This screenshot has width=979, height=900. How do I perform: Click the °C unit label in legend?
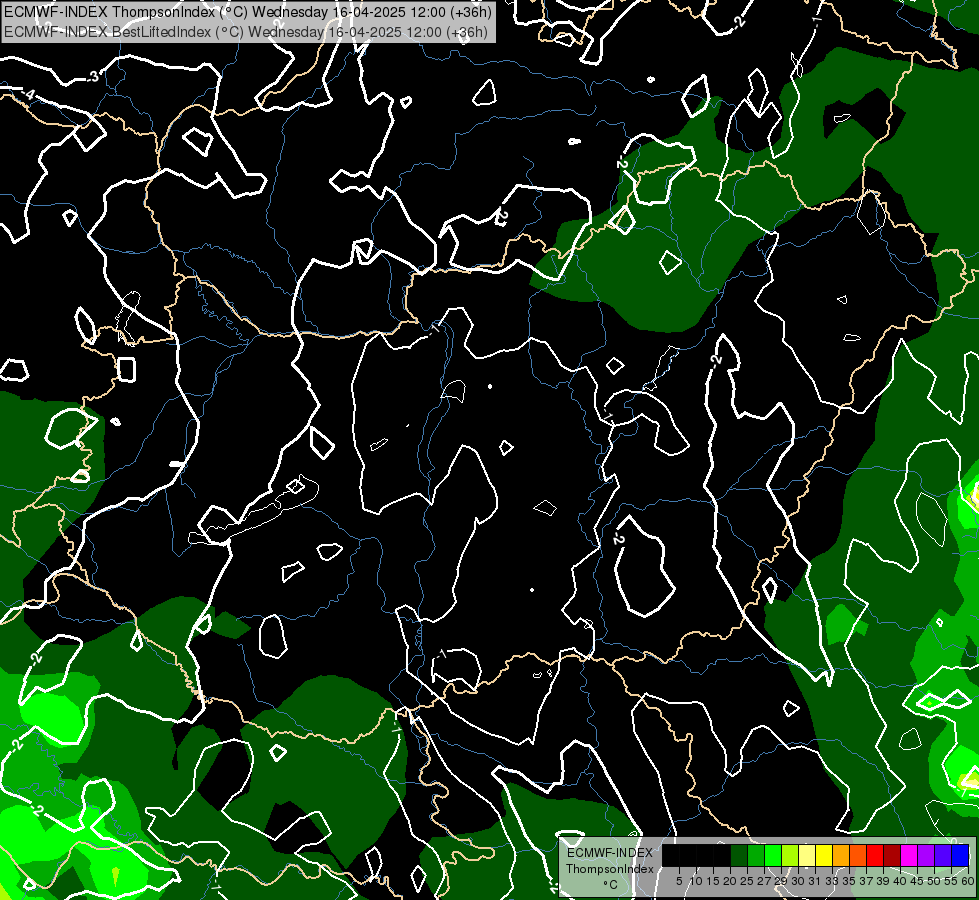point(611,885)
